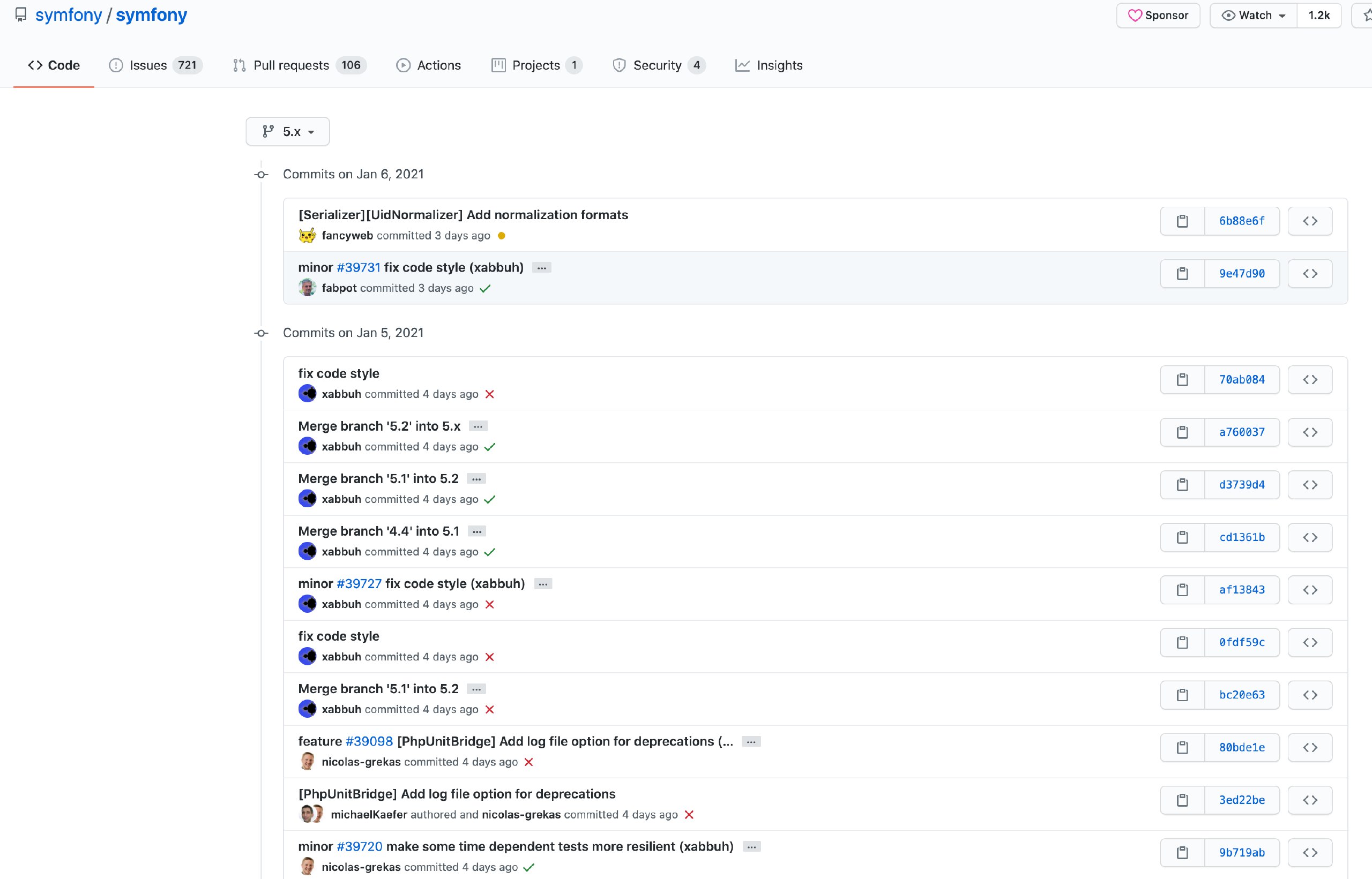1372x879 pixels.
Task: Browse repository at commit 70ab084
Action: coord(1310,380)
